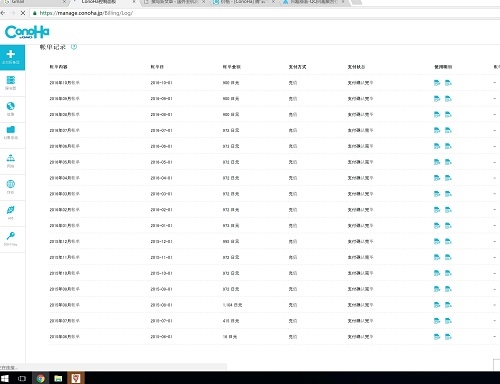
Task: Click the 帐单日 column header
Action: click(x=157, y=67)
